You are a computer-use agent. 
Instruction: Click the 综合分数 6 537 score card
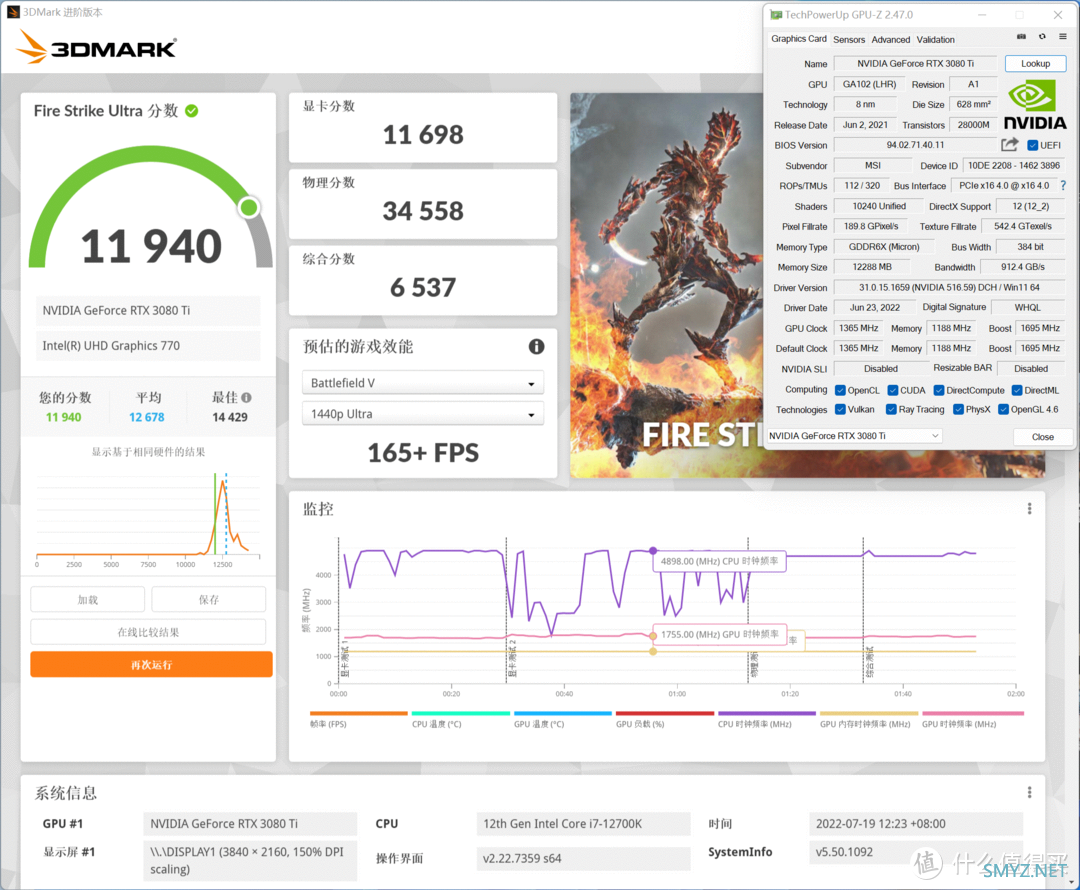(x=423, y=280)
